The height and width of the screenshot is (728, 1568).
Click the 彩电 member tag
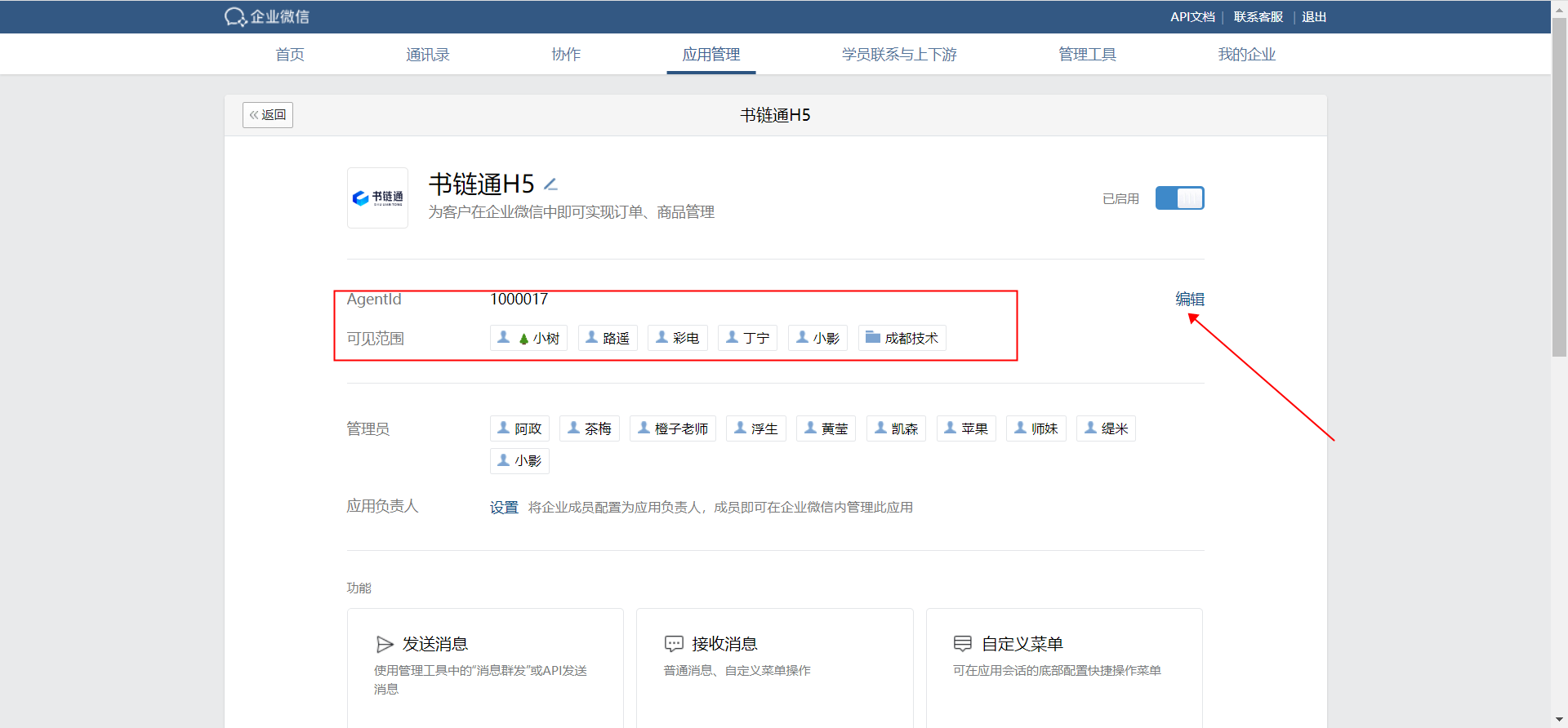pos(678,338)
